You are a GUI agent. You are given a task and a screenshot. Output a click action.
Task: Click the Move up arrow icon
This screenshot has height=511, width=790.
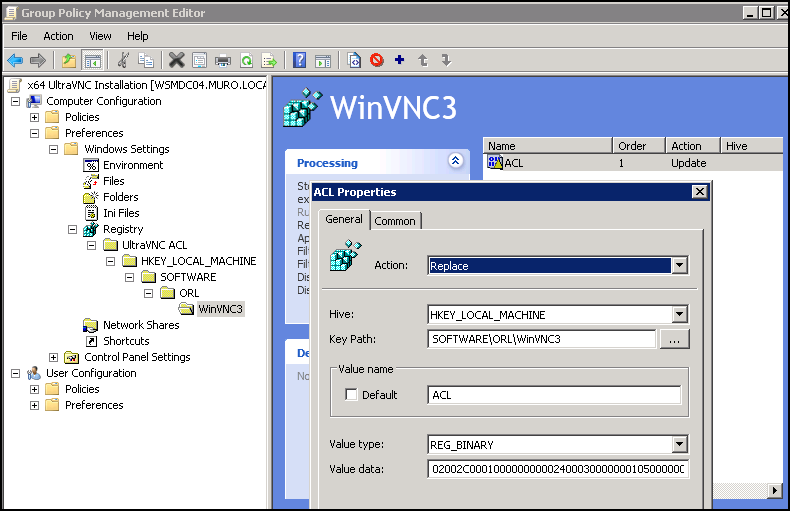click(x=423, y=60)
